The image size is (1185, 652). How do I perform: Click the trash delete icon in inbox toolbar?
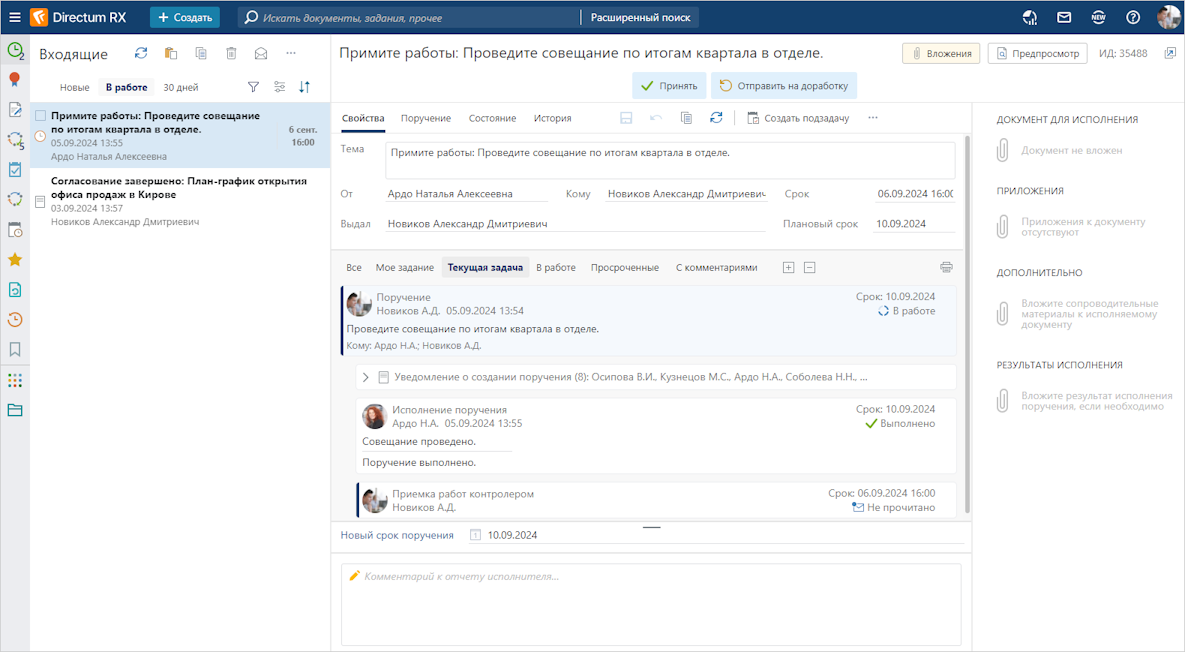point(231,54)
